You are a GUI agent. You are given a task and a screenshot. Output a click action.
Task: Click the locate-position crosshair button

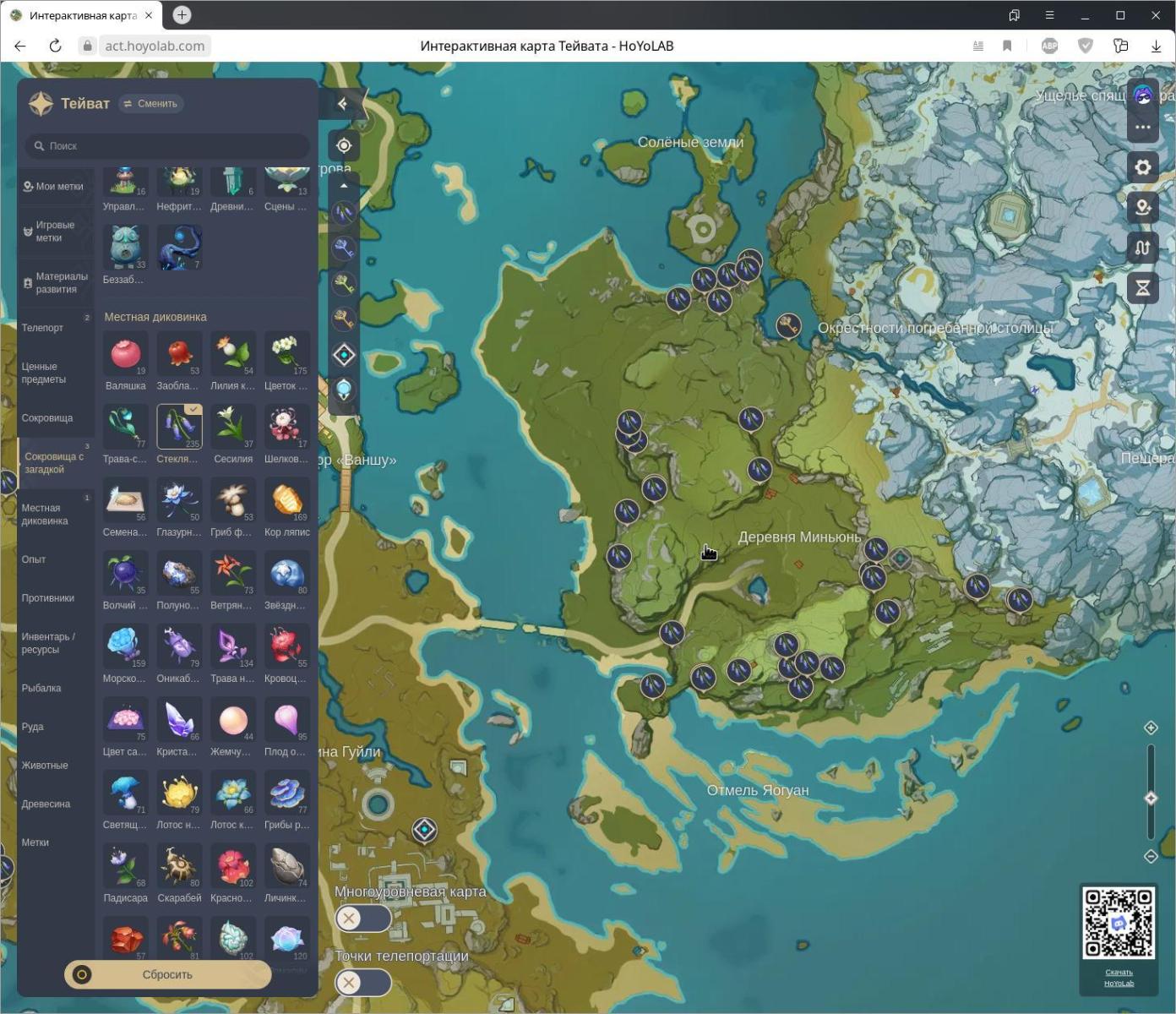point(344,145)
